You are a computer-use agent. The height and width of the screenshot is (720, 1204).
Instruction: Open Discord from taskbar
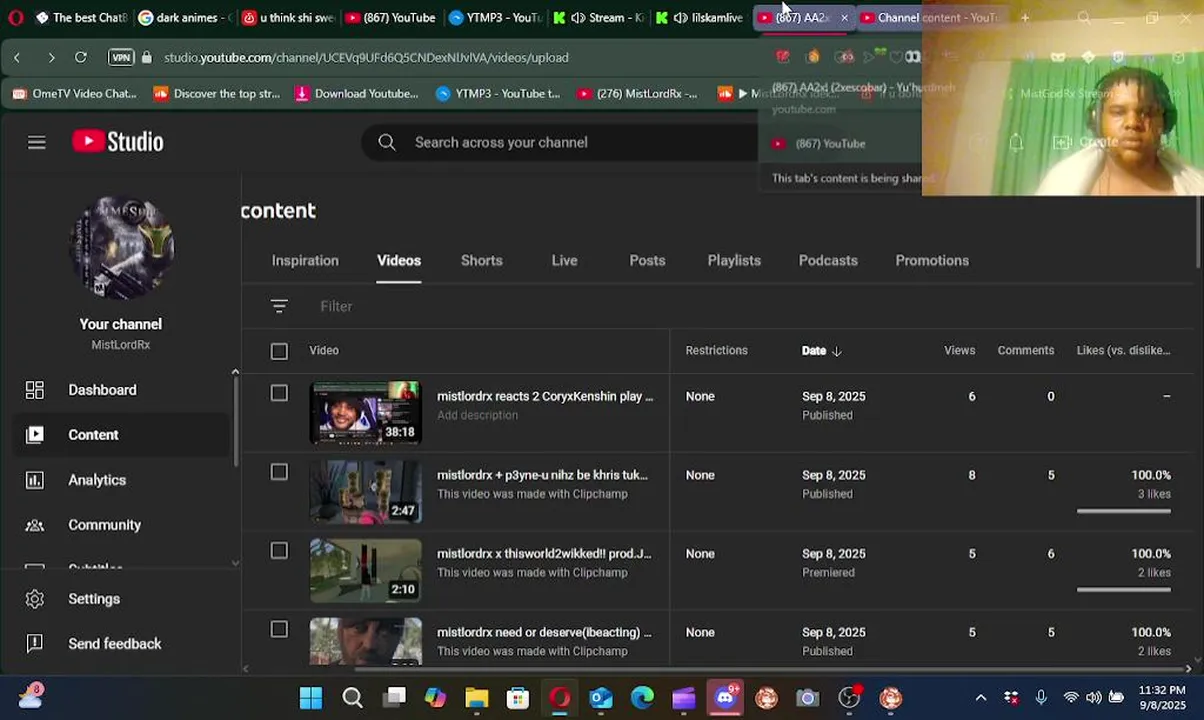(x=725, y=697)
